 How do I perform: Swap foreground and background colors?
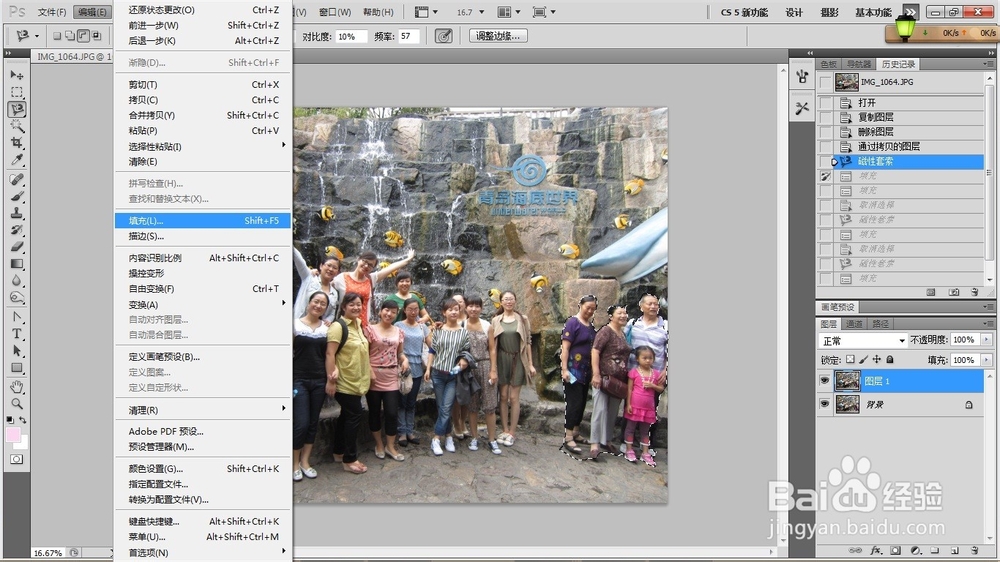tap(23, 420)
